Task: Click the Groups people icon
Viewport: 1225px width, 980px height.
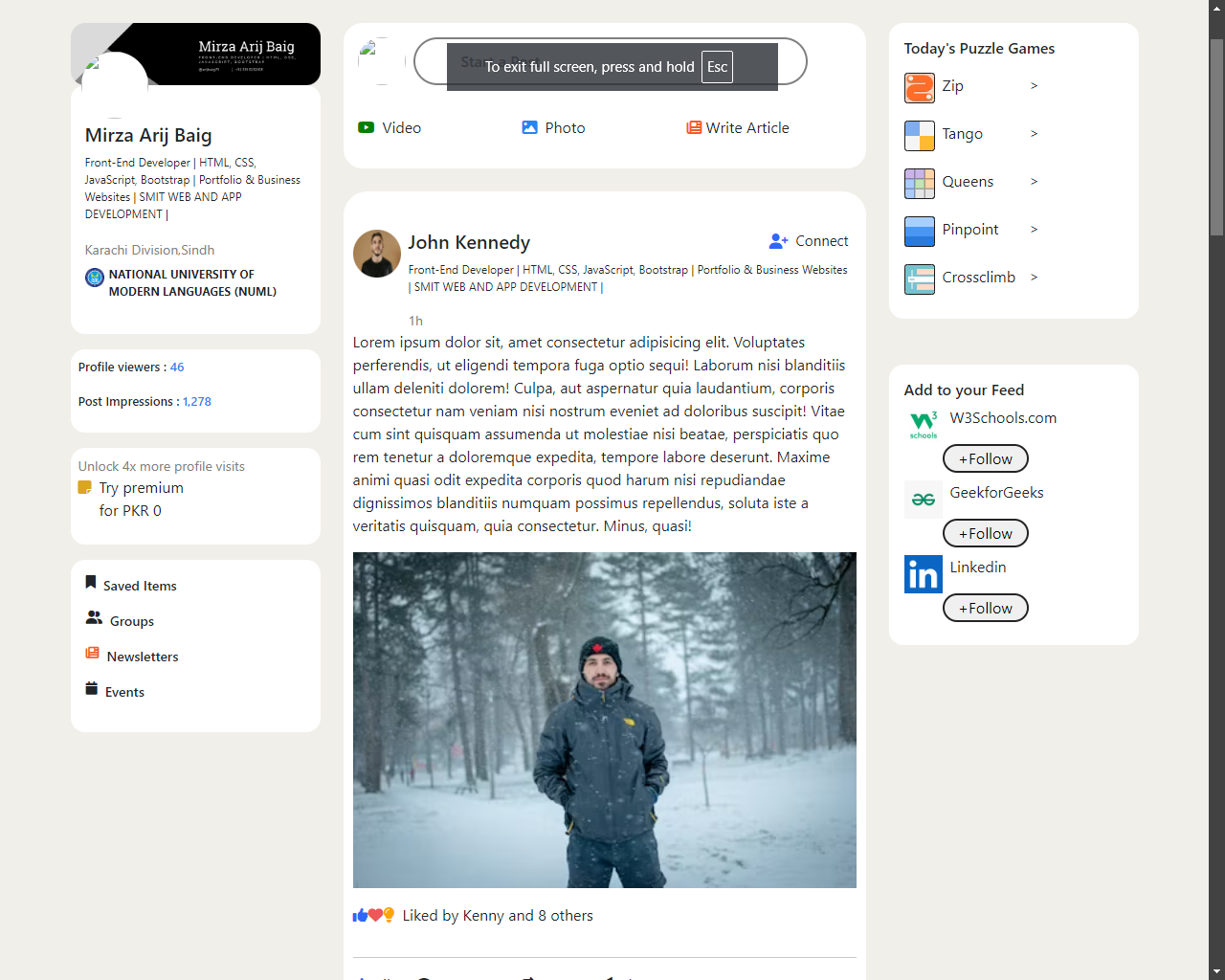Action: 94,617
